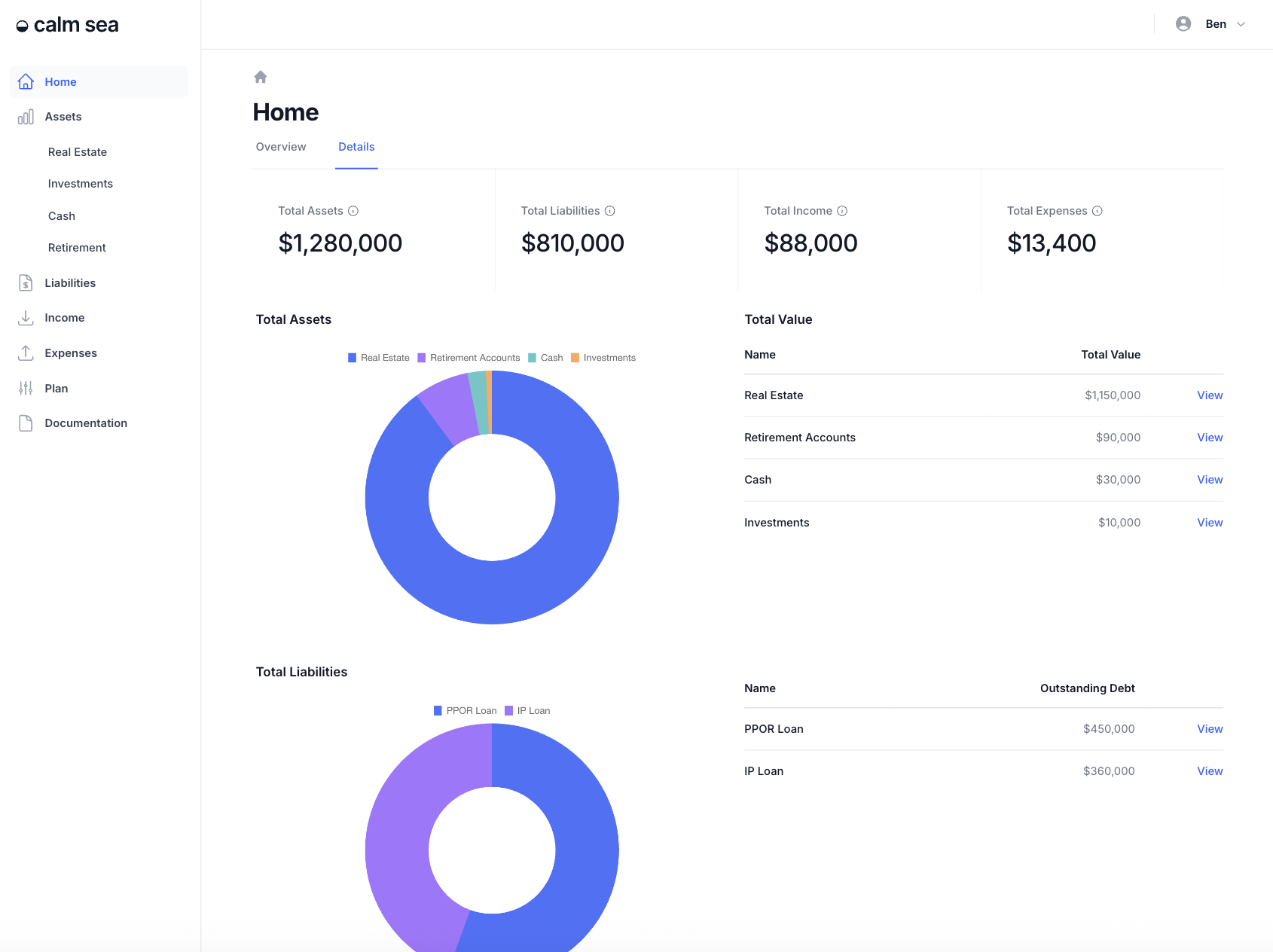1273x952 pixels.
Task: Click the Investments orange legend swatch
Action: (575, 358)
